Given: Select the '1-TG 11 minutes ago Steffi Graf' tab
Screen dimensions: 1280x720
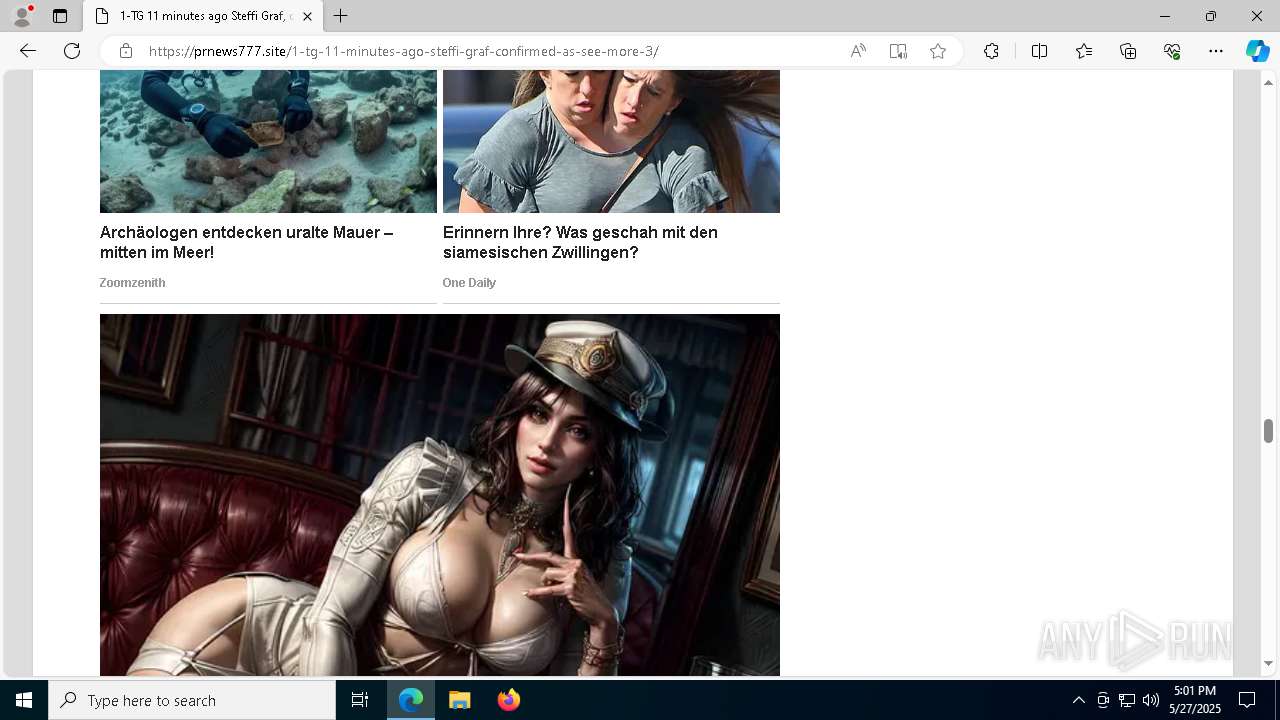Looking at the screenshot, I should point(204,16).
